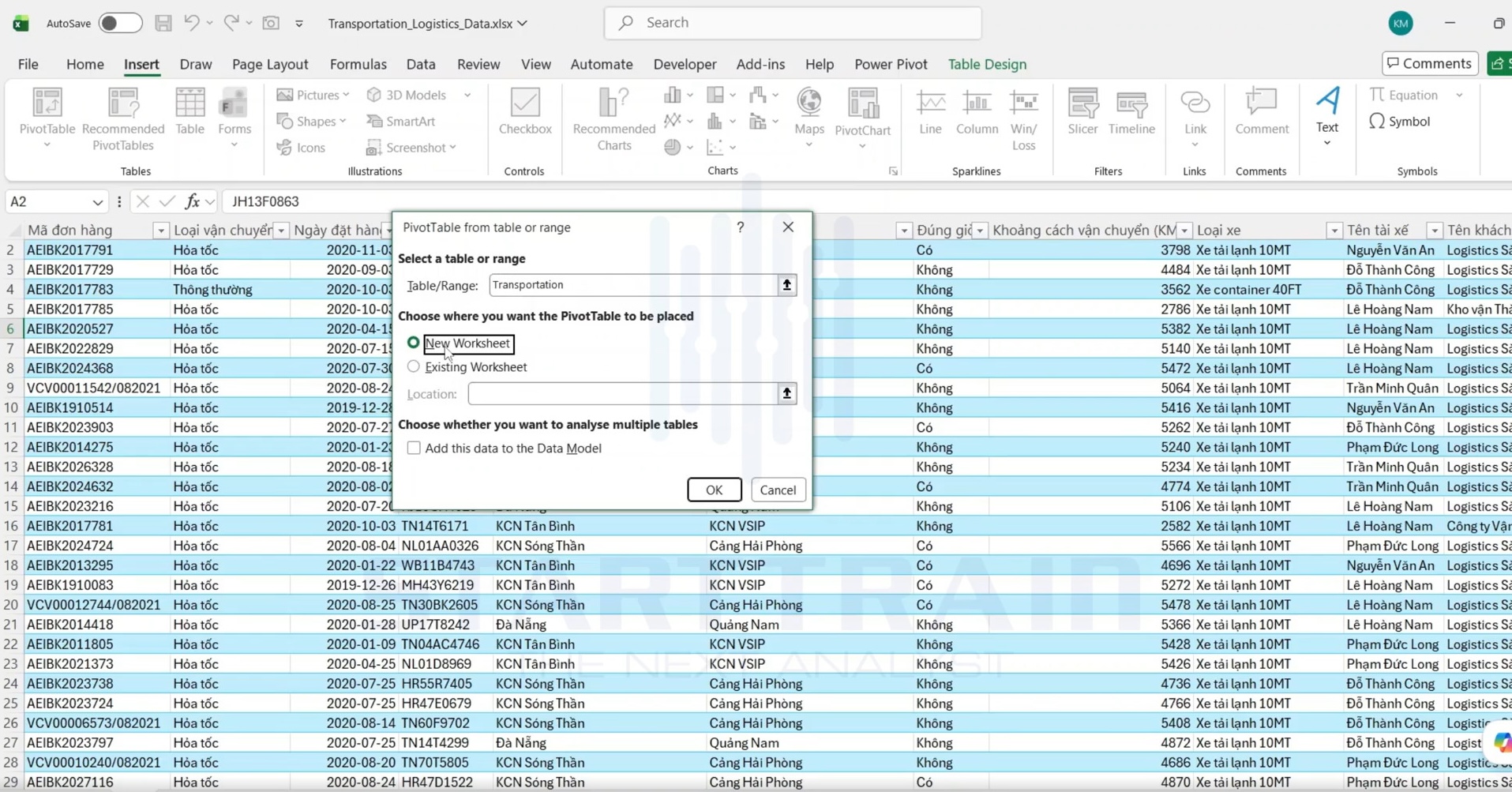Select the Existing Worksheet radio button
Screen dimensions: 1512x792
point(413,366)
